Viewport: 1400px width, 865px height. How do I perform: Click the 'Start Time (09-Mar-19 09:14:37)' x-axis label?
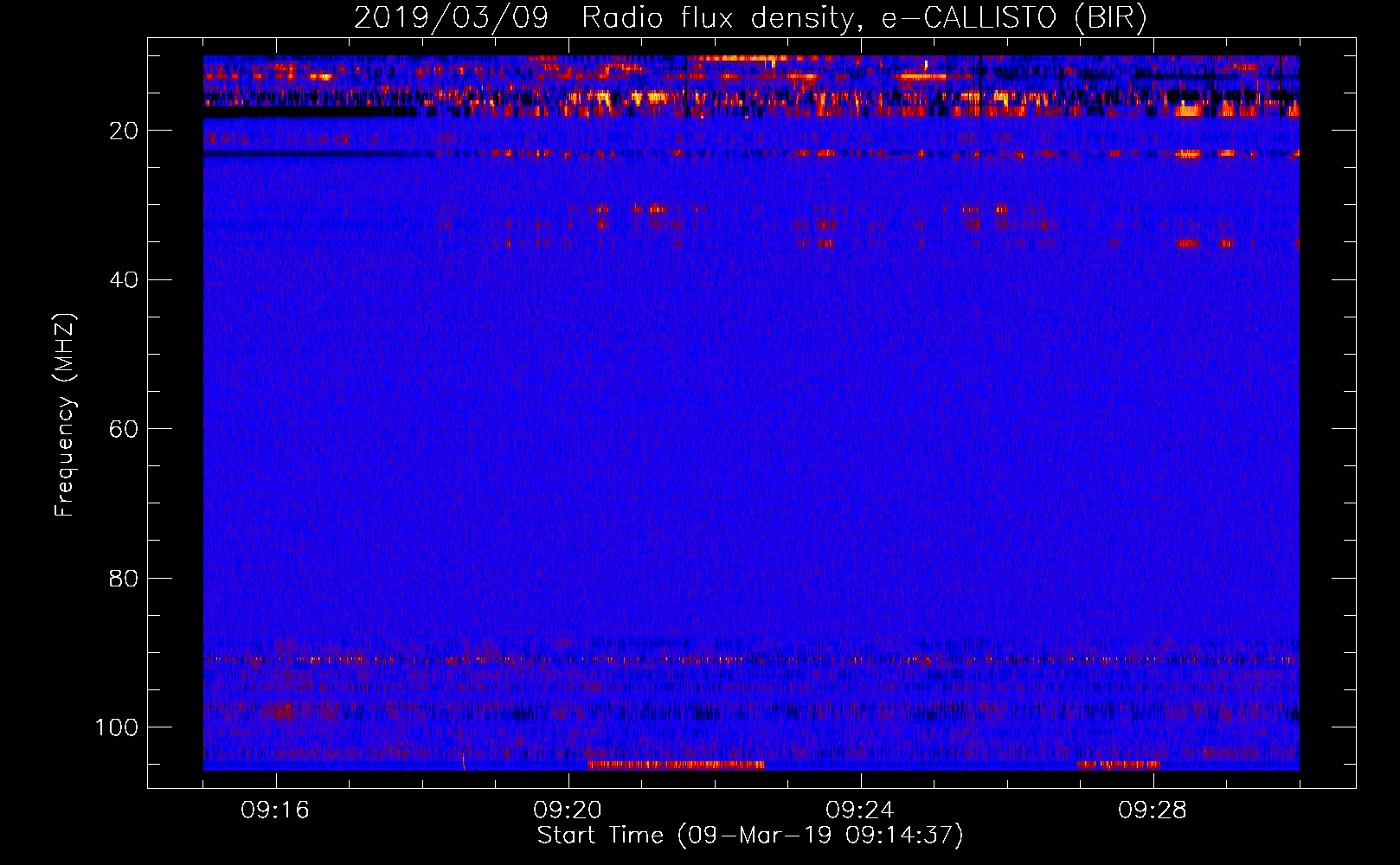point(750,836)
